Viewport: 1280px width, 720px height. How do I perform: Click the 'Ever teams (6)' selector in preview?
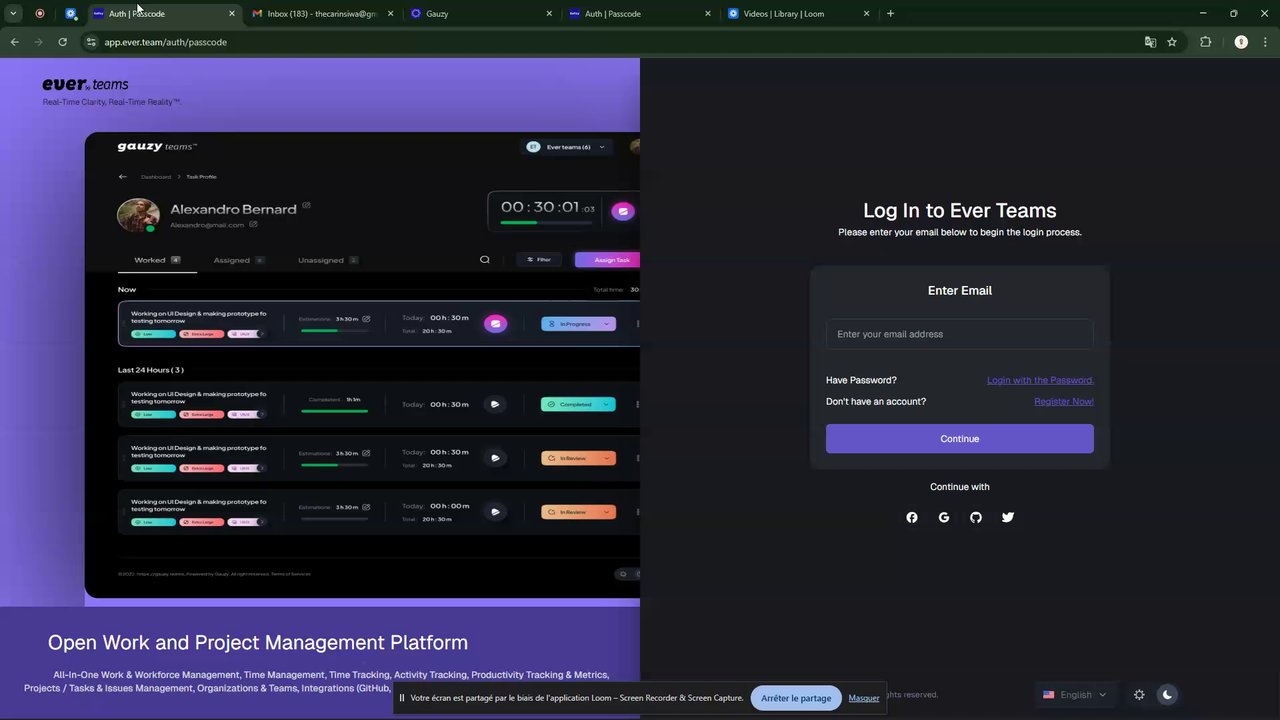(x=567, y=147)
